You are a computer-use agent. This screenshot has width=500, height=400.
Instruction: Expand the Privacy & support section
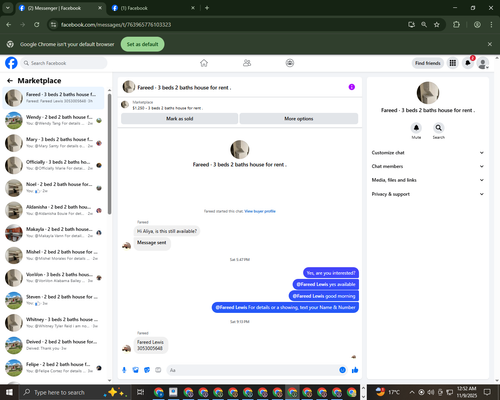pos(428,194)
